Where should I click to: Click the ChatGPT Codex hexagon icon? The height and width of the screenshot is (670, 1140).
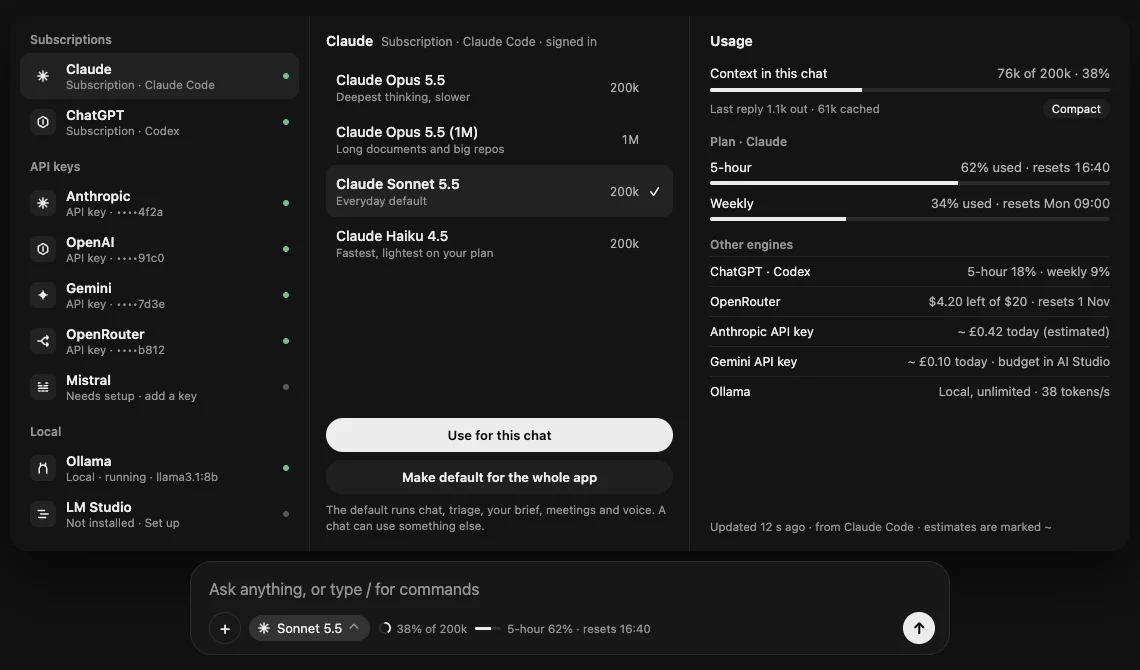coord(43,122)
